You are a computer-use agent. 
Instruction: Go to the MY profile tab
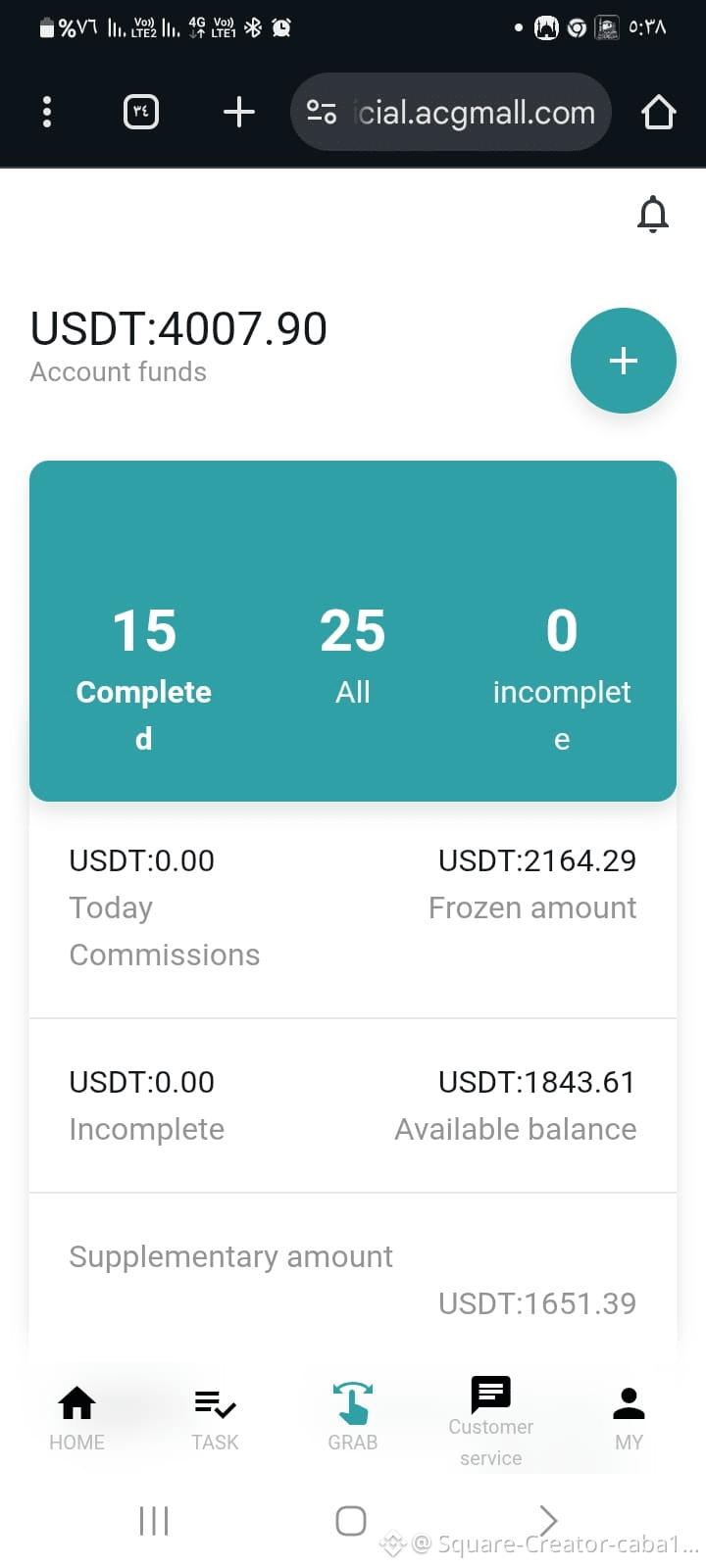coord(629,1418)
